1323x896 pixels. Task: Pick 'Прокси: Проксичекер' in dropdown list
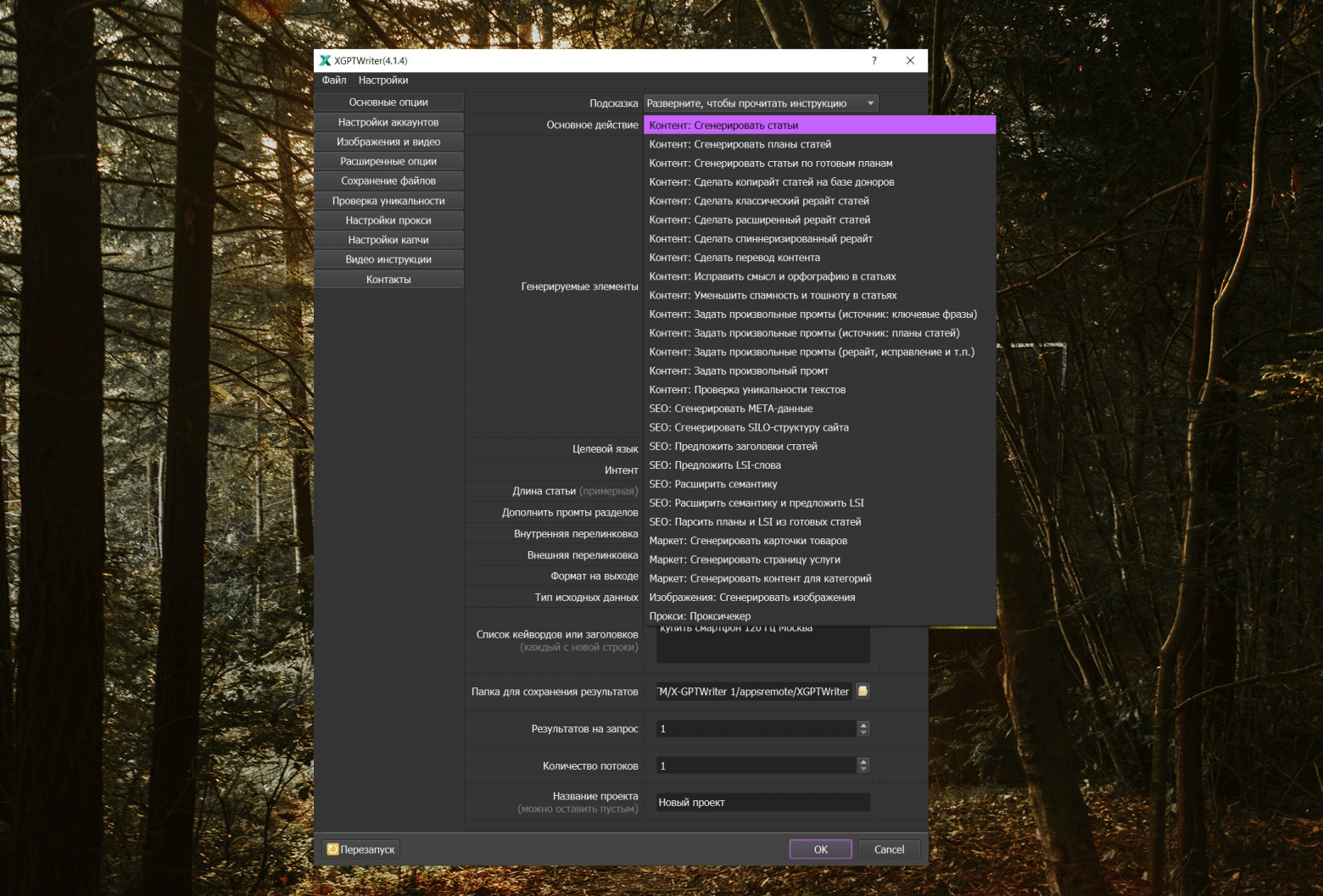point(700,616)
